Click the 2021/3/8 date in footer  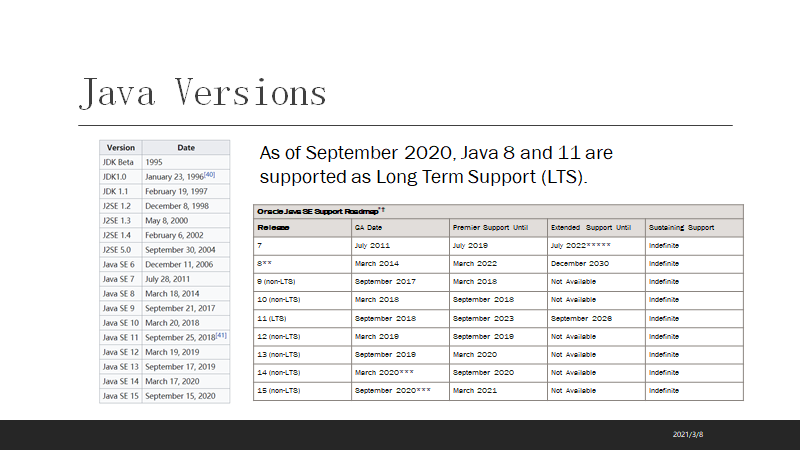click(x=688, y=435)
